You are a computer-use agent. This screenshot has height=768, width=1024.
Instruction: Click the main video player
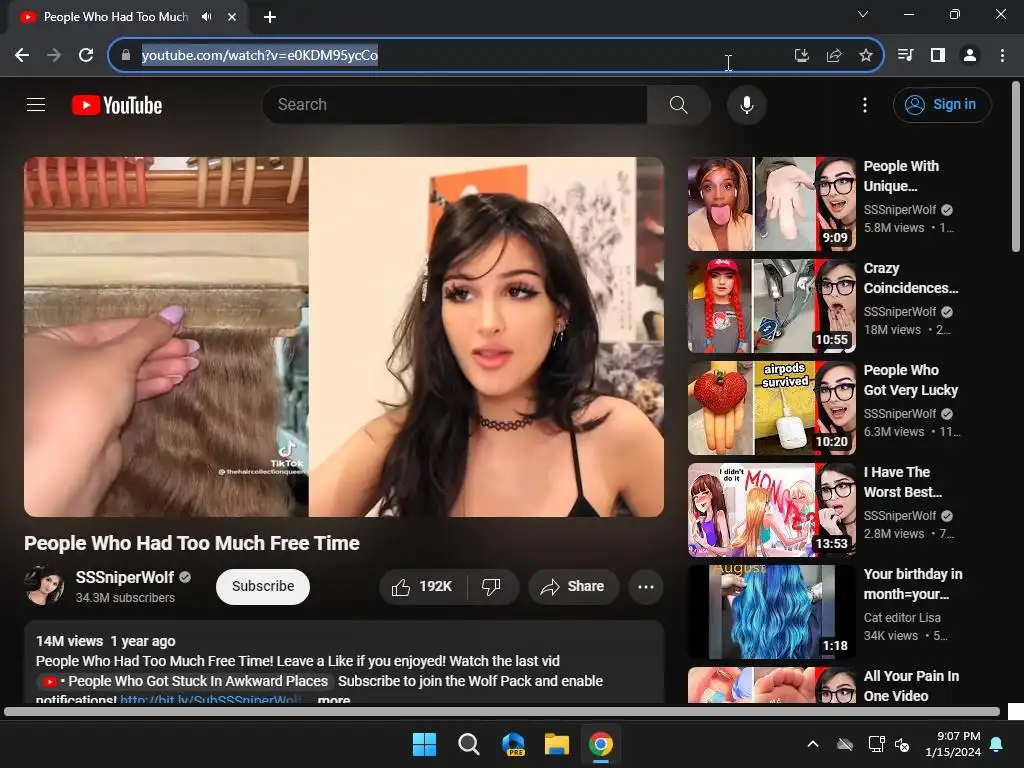(344, 337)
